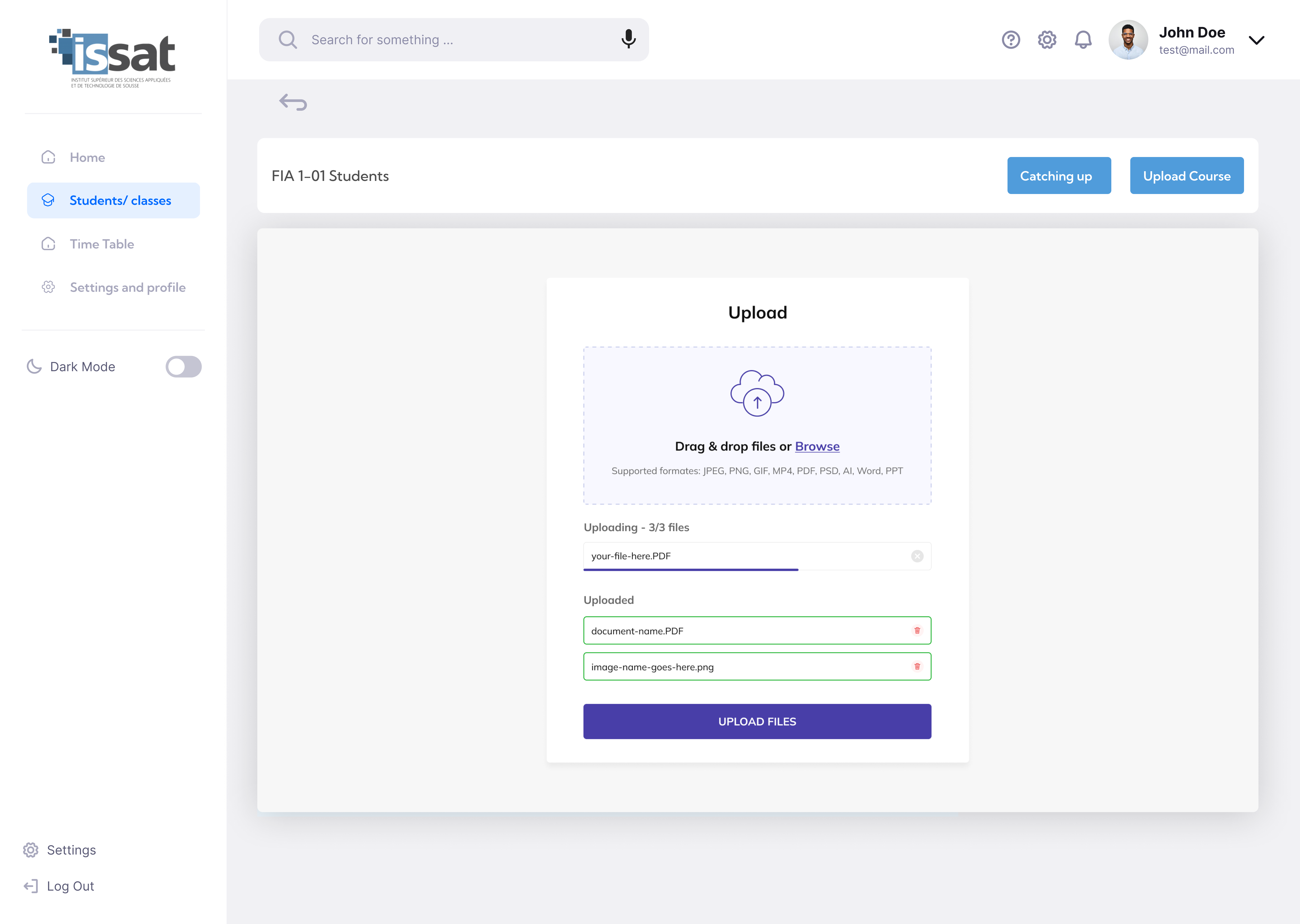
Task: Activate voice search microphone
Action: [628, 39]
